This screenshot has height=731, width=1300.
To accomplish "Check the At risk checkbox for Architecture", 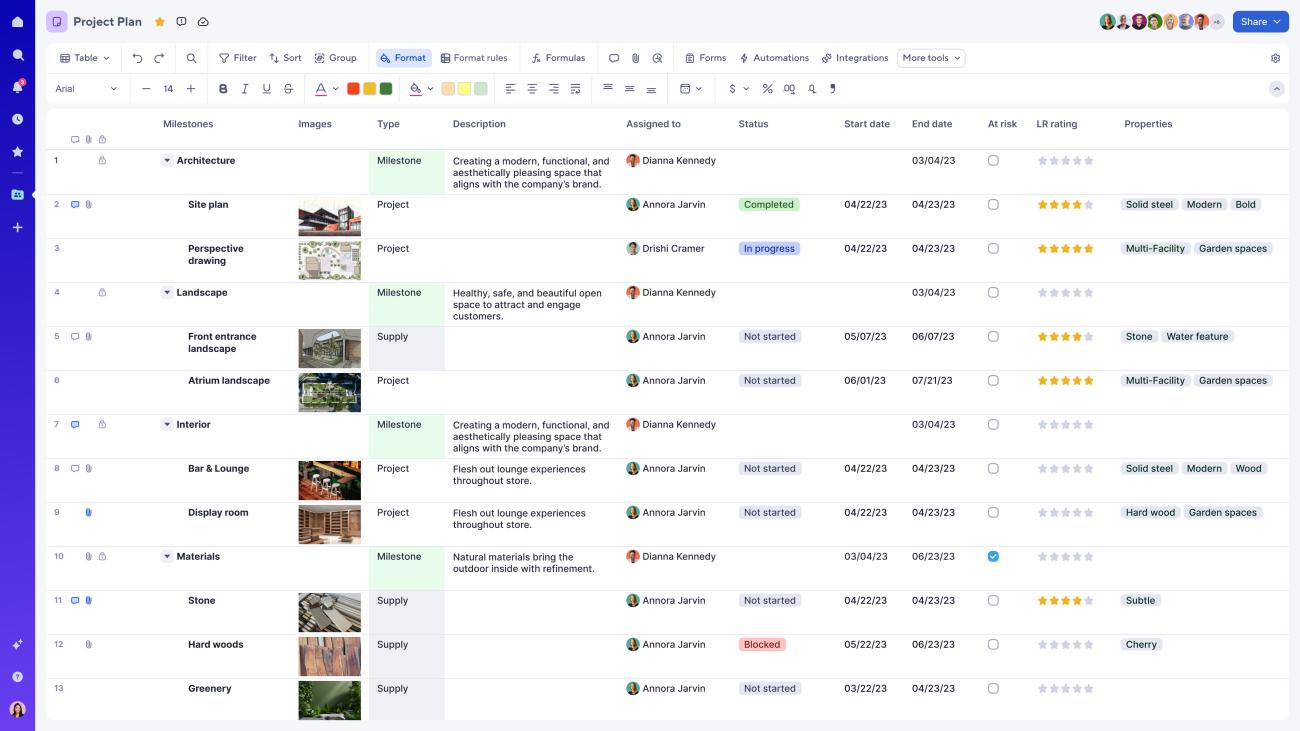I will tap(994, 160).
